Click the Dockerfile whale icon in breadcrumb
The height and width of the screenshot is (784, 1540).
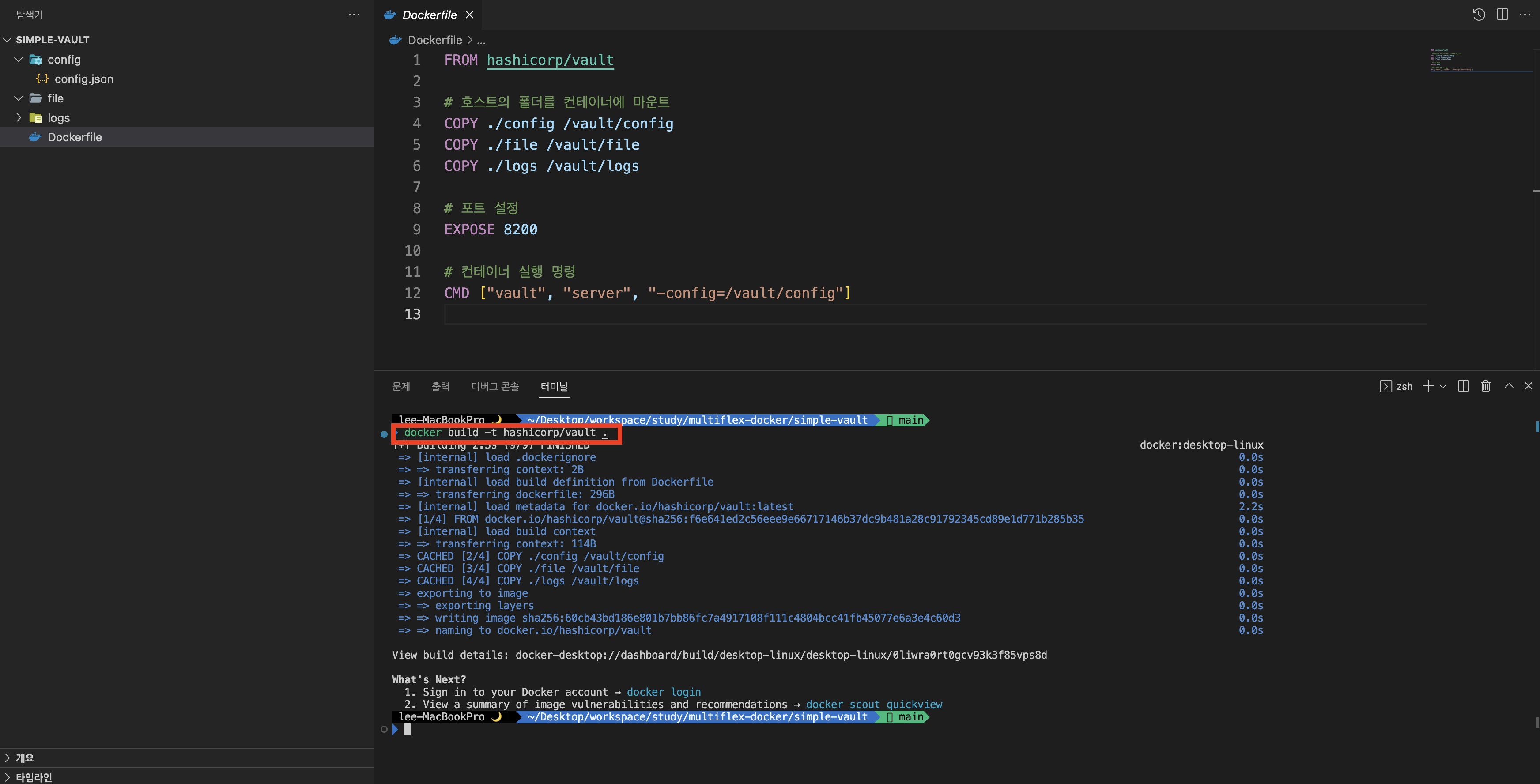tap(395, 40)
